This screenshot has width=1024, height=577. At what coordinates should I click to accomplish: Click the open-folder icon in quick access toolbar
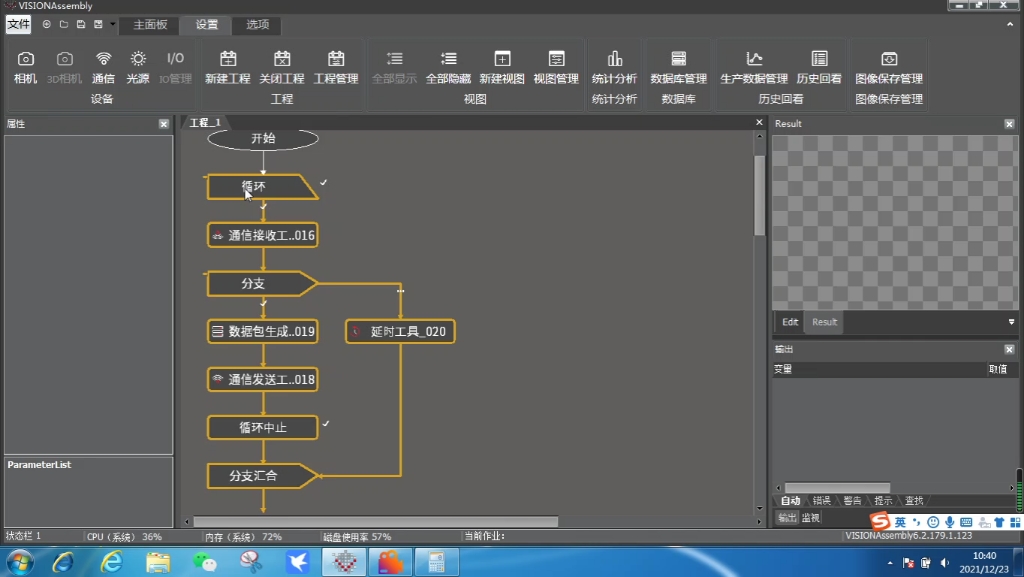coord(63,24)
